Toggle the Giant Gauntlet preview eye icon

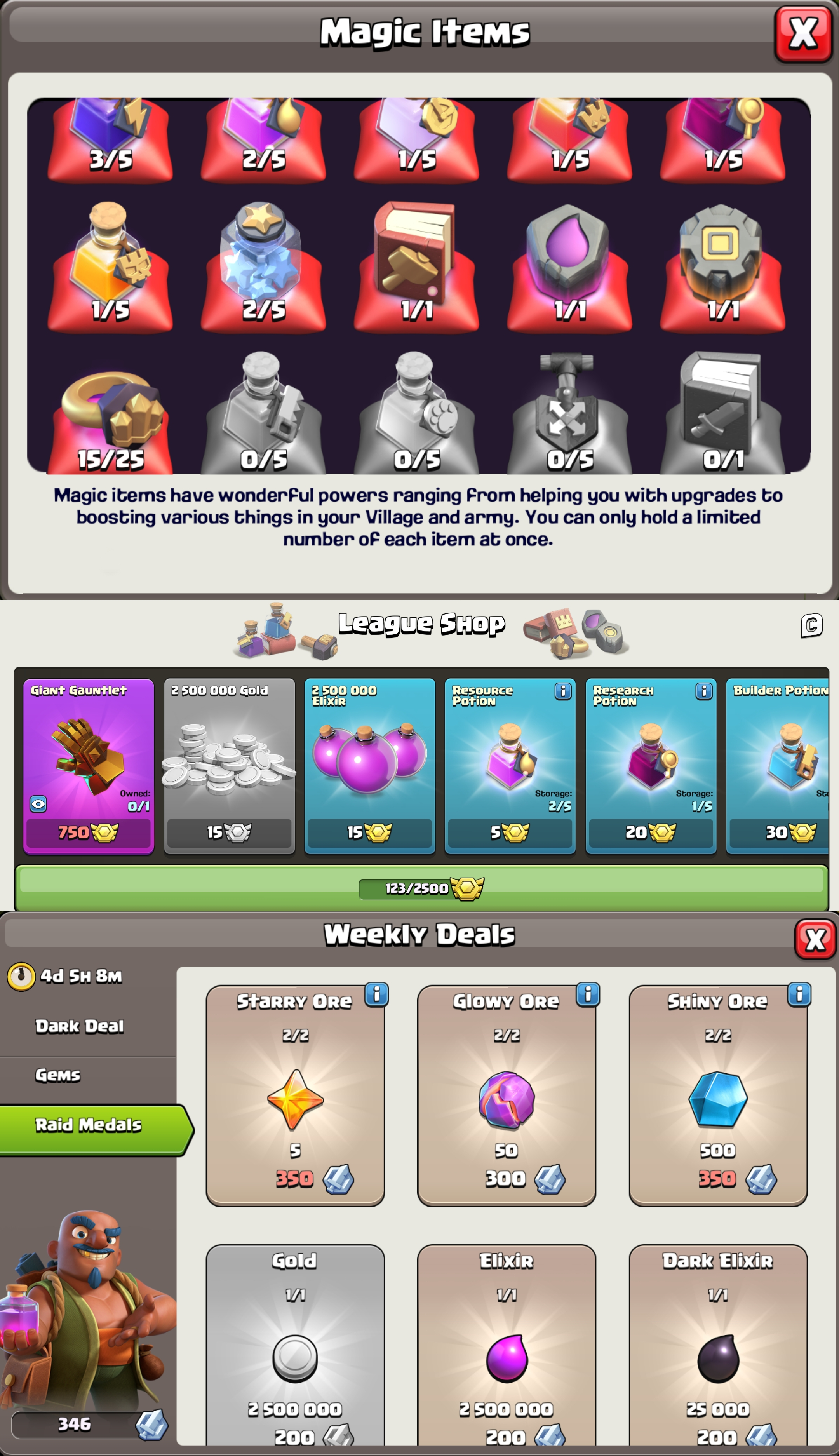point(38,804)
